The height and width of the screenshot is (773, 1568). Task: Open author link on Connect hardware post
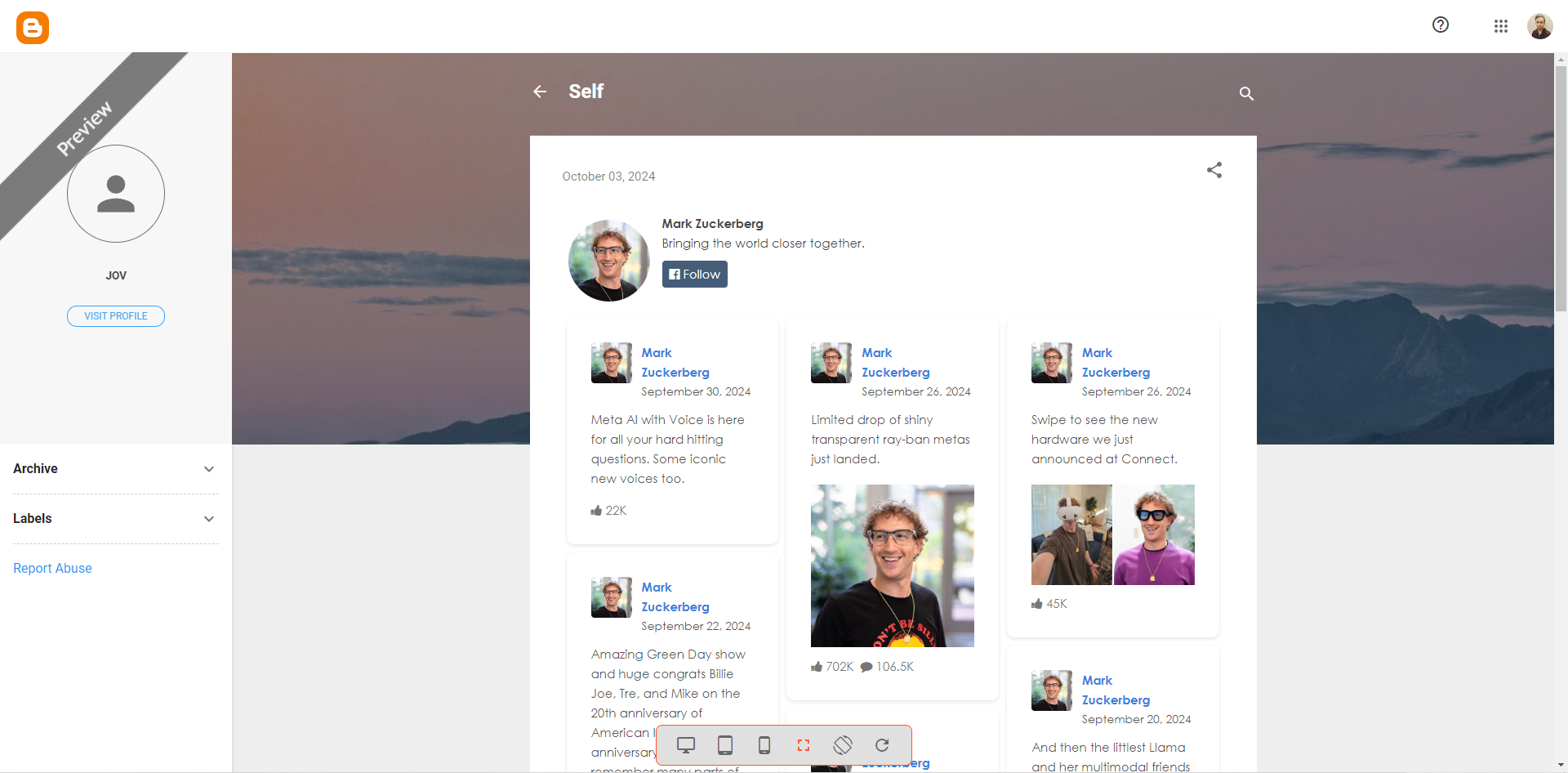coord(1116,363)
